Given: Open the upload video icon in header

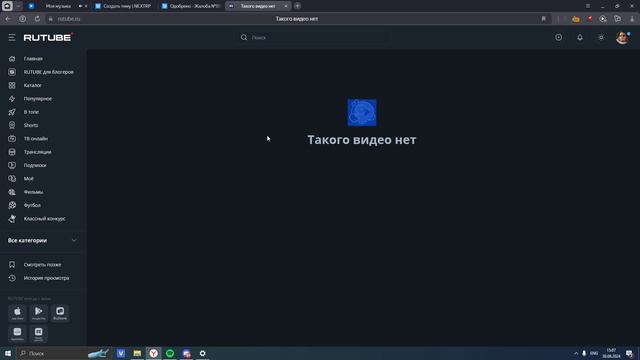Looking at the screenshot, I should point(558,38).
